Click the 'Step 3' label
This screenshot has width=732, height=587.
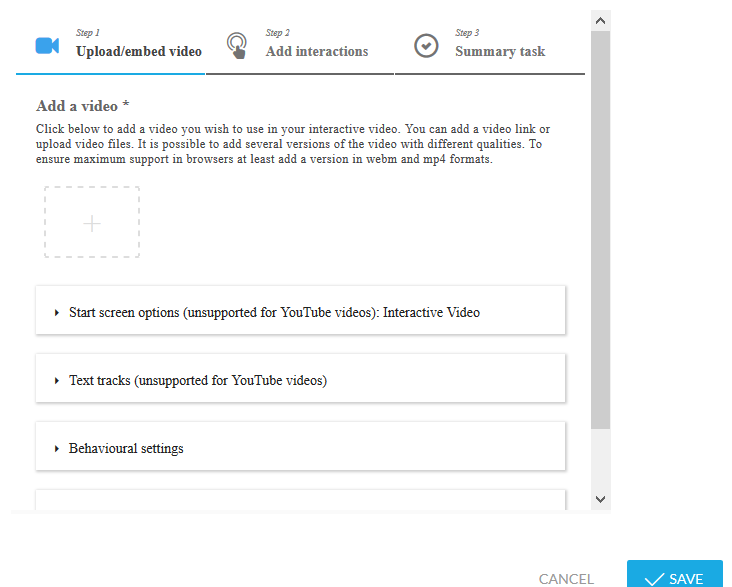point(467,33)
